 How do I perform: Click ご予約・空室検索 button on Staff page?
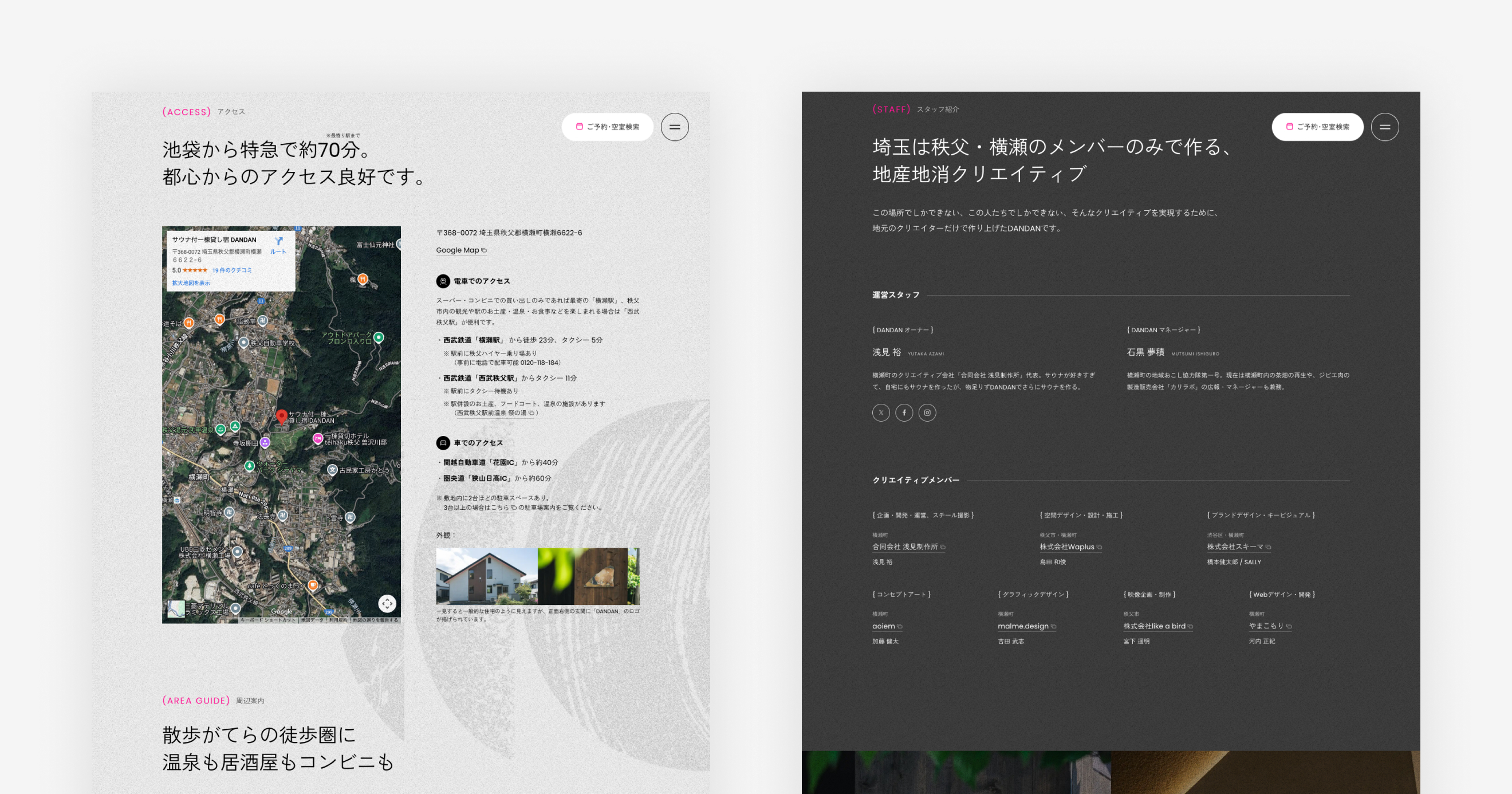coord(1317,127)
